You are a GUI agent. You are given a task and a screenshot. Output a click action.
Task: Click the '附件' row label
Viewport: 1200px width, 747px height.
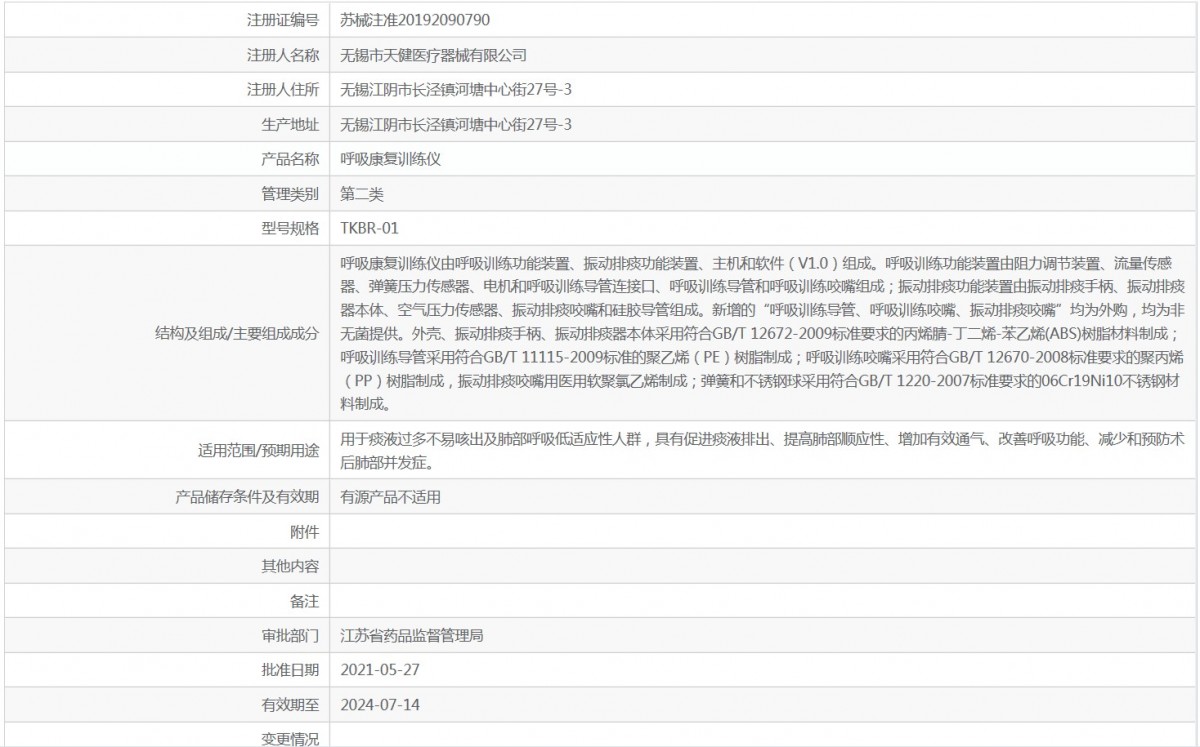(304, 532)
